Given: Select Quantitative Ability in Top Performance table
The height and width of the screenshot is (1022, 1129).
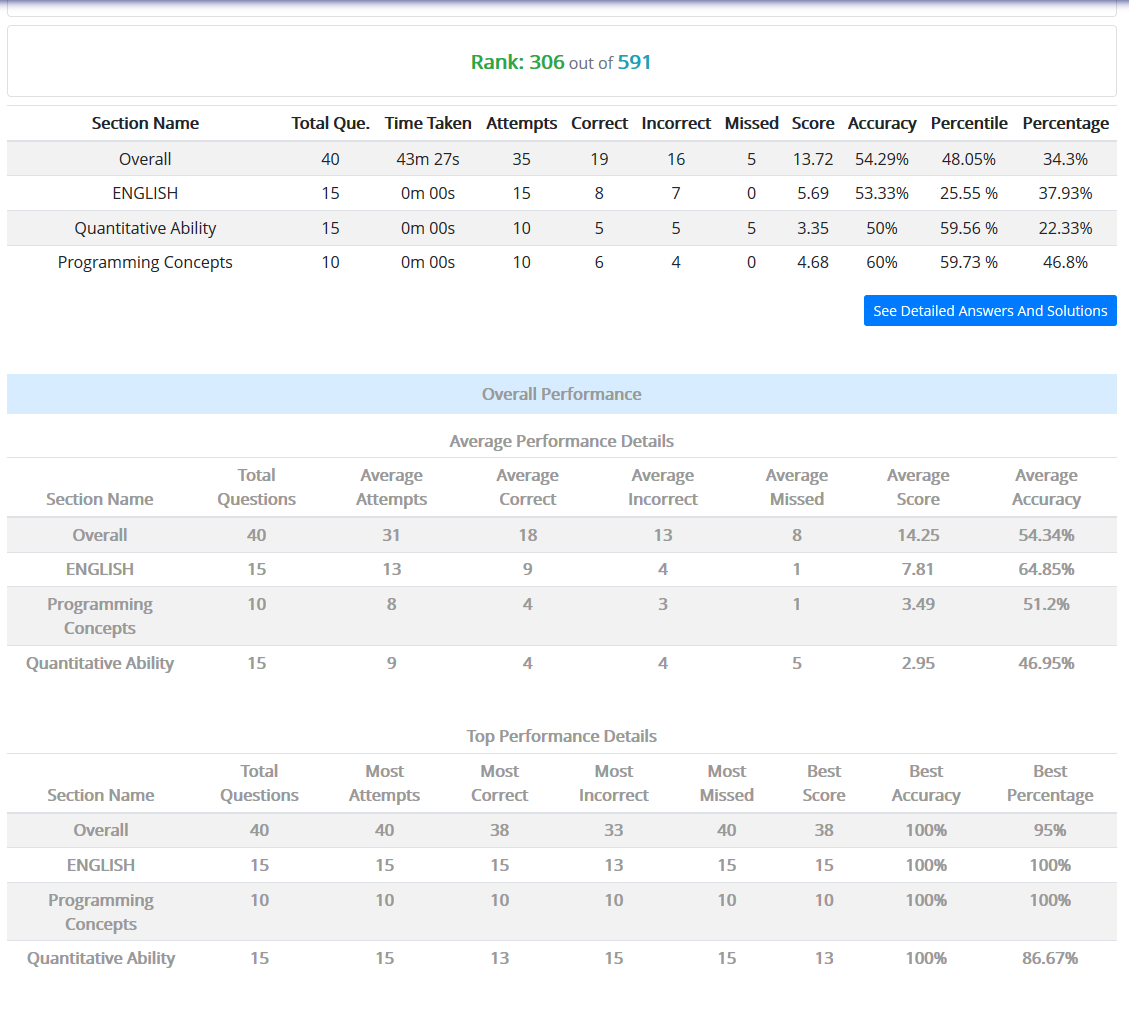Looking at the screenshot, I should 101,958.
